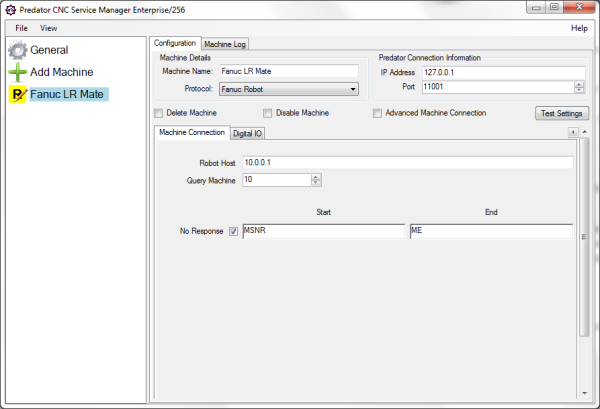This screenshot has height=409, width=600.
Task: Switch to the Digital IO tab
Action: pos(248,133)
